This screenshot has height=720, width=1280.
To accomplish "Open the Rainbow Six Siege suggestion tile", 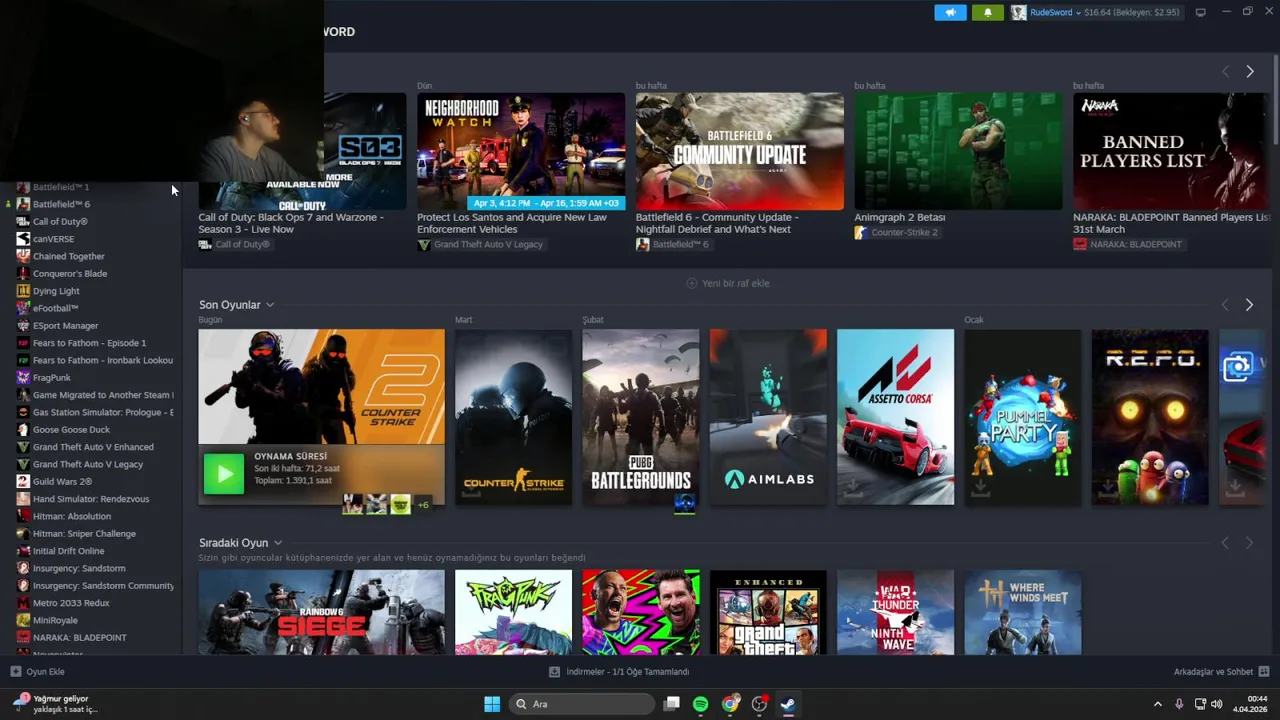I will point(321,612).
